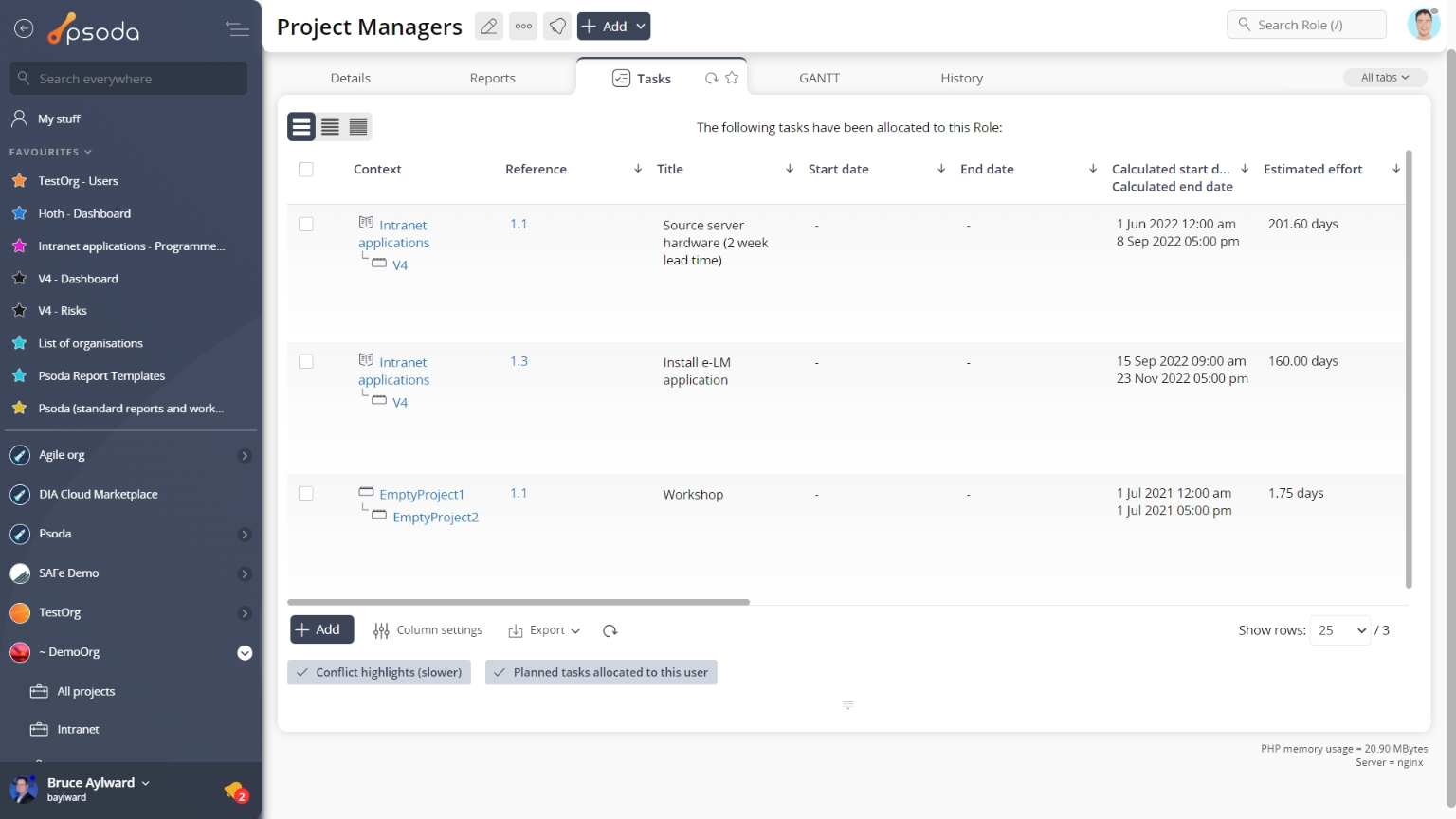Check the Source server hardware task row

click(x=305, y=225)
